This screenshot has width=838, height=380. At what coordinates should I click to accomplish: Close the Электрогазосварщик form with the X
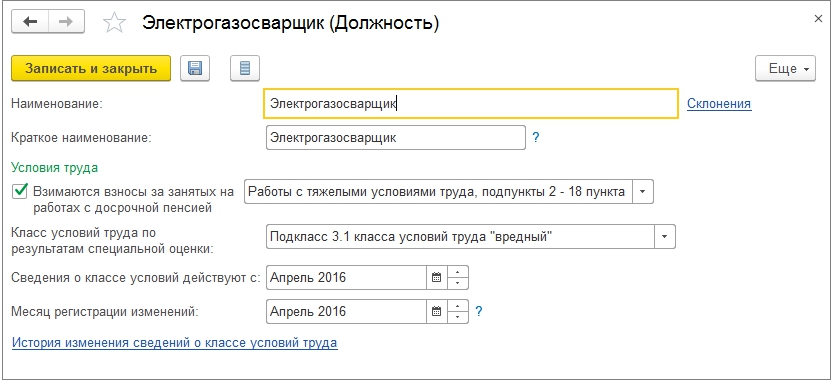(818, 19)
